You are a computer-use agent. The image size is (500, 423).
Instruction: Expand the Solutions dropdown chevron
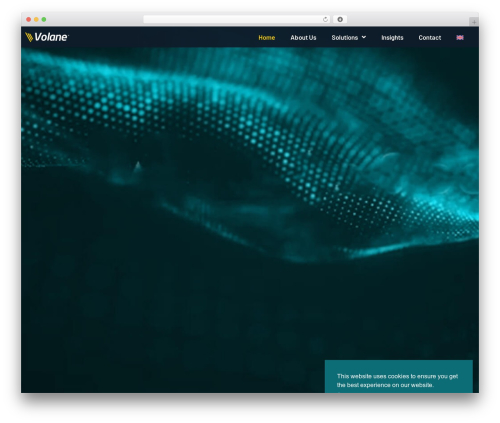[x=364, y=37]
